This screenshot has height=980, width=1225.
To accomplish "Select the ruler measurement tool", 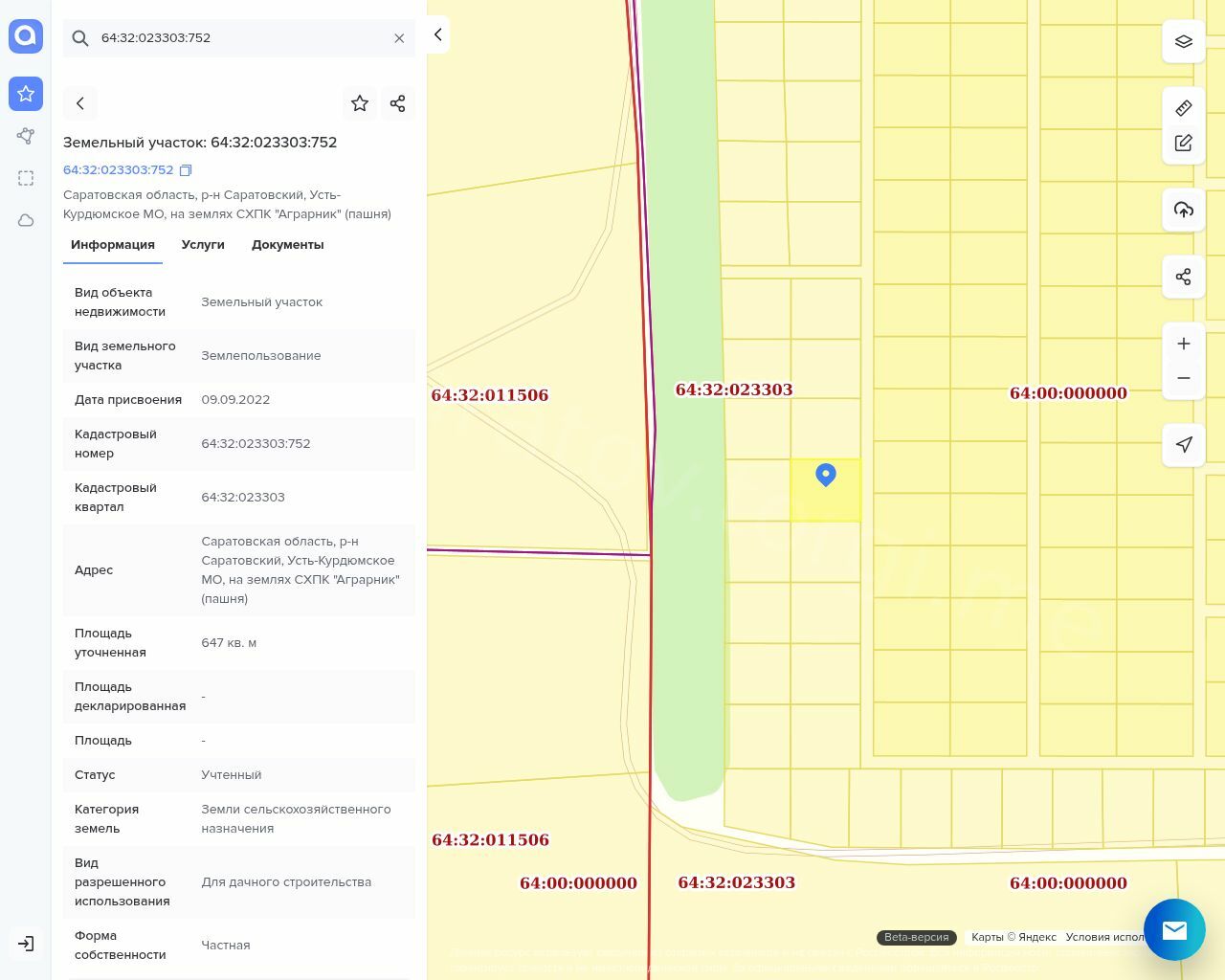I will (1183, 108).
